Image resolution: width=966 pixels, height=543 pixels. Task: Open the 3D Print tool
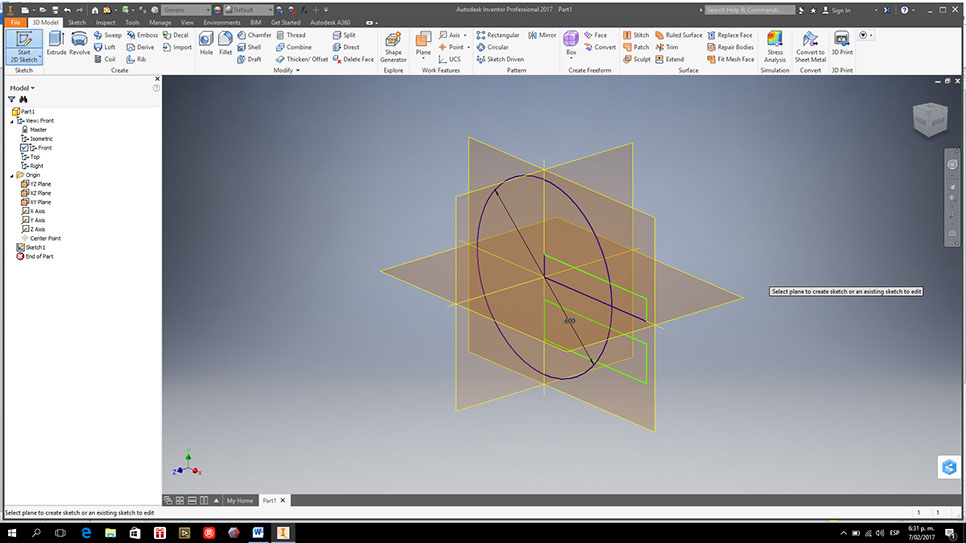[842, 43]
